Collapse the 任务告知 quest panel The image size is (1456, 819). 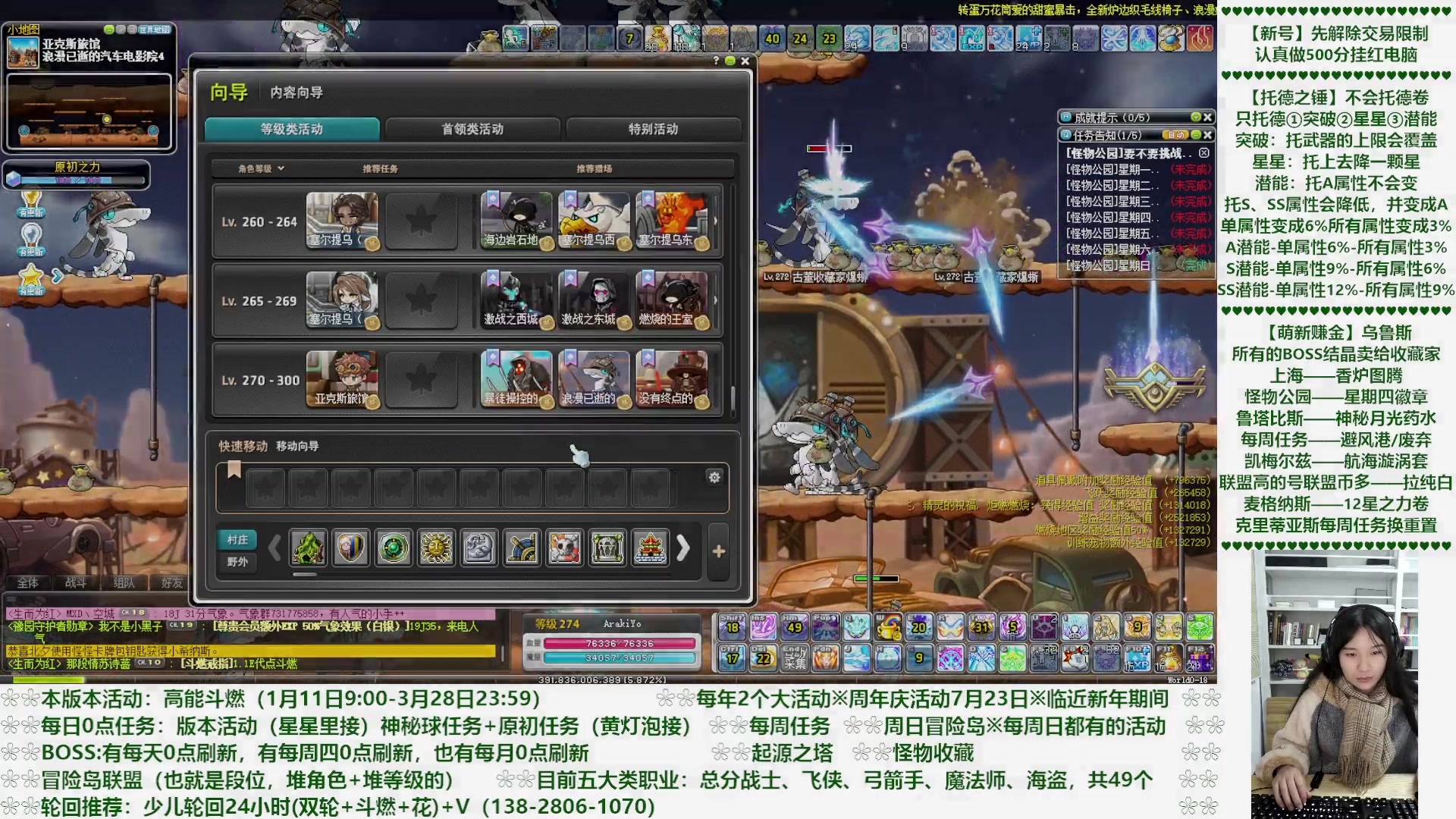point(1196,134)
